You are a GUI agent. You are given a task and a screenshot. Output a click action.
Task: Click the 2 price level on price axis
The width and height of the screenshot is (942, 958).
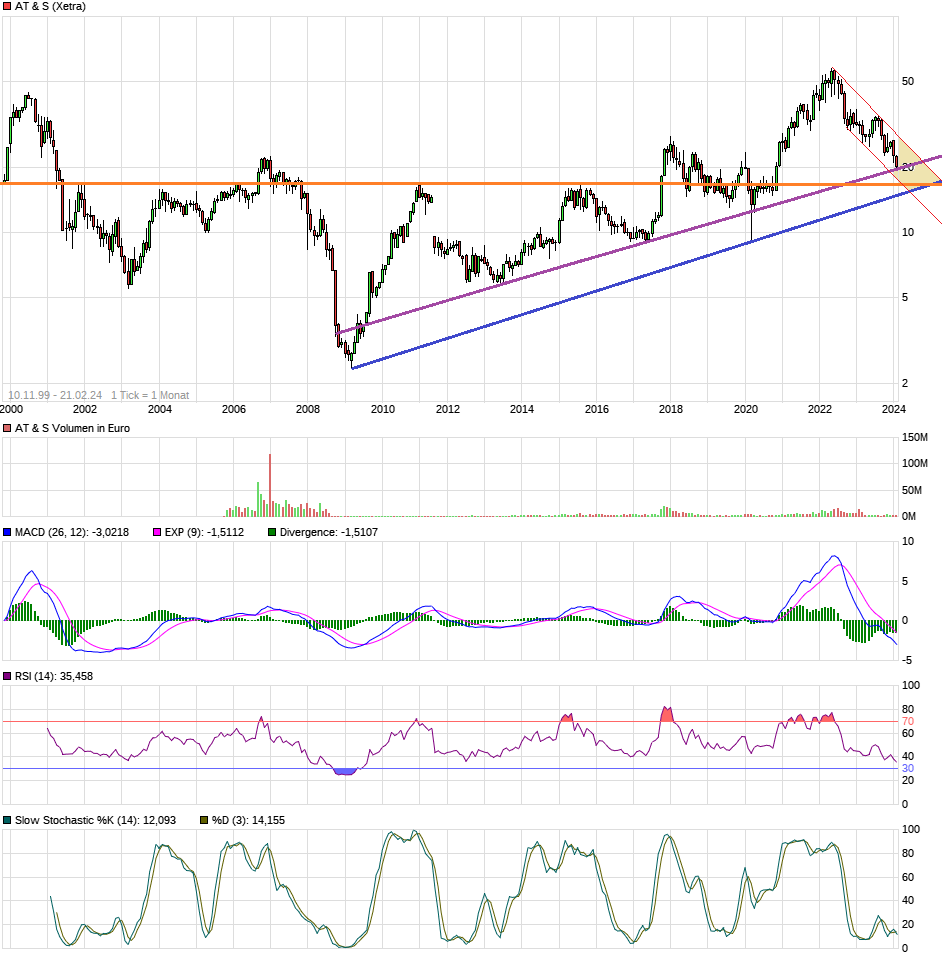[905, 383]
